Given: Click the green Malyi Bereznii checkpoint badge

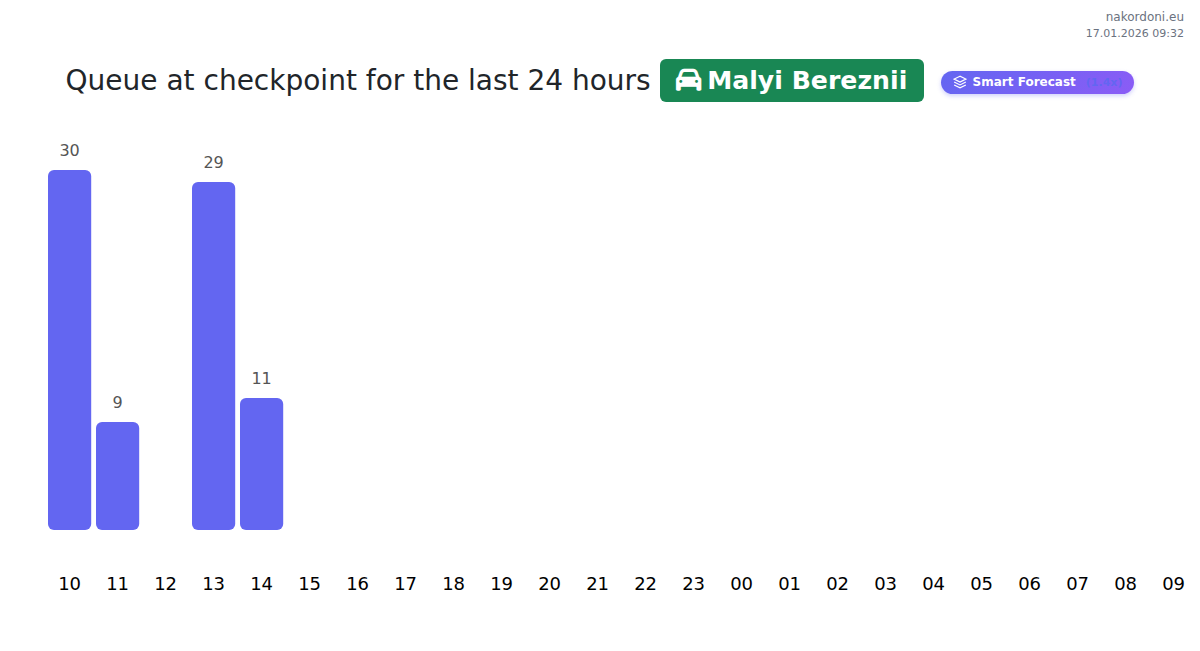Looking at the screenshot, I should (791, 80).
